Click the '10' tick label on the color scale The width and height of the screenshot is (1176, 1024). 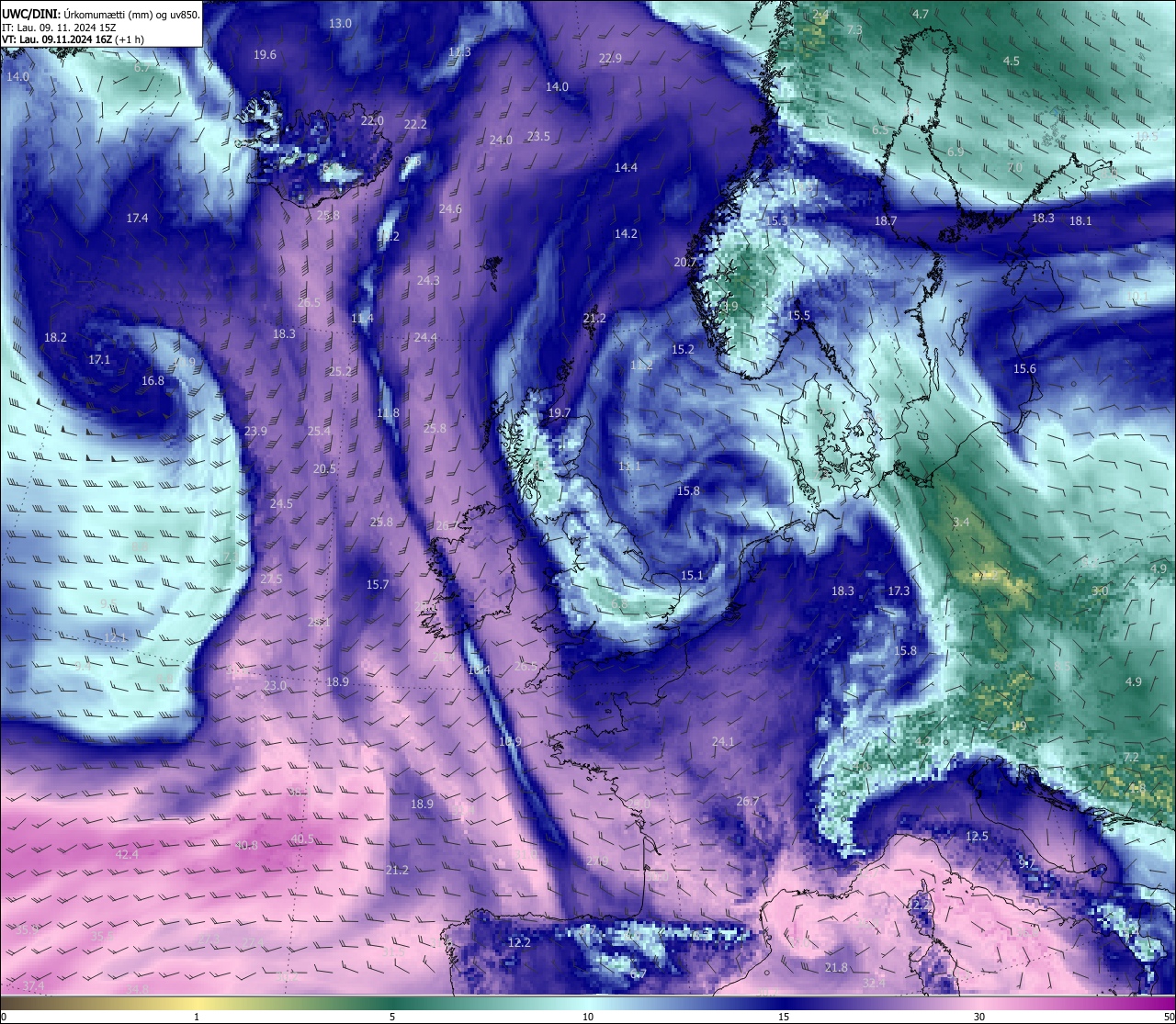pyautogui.click(x=588, y=1017)
